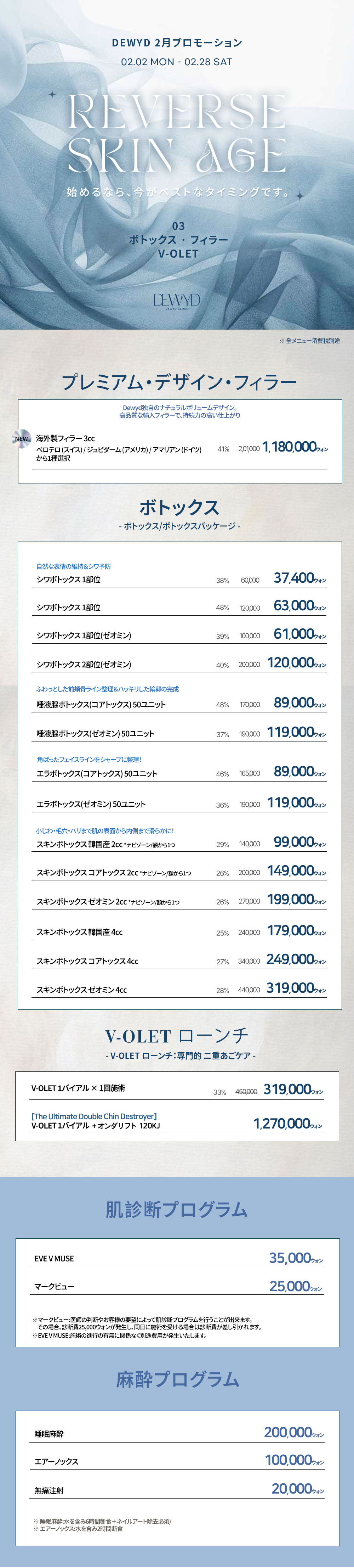This screenshot has width=354, height=1568.
Task: Click the 37,400 won price
Action: (x=295, y=578)
